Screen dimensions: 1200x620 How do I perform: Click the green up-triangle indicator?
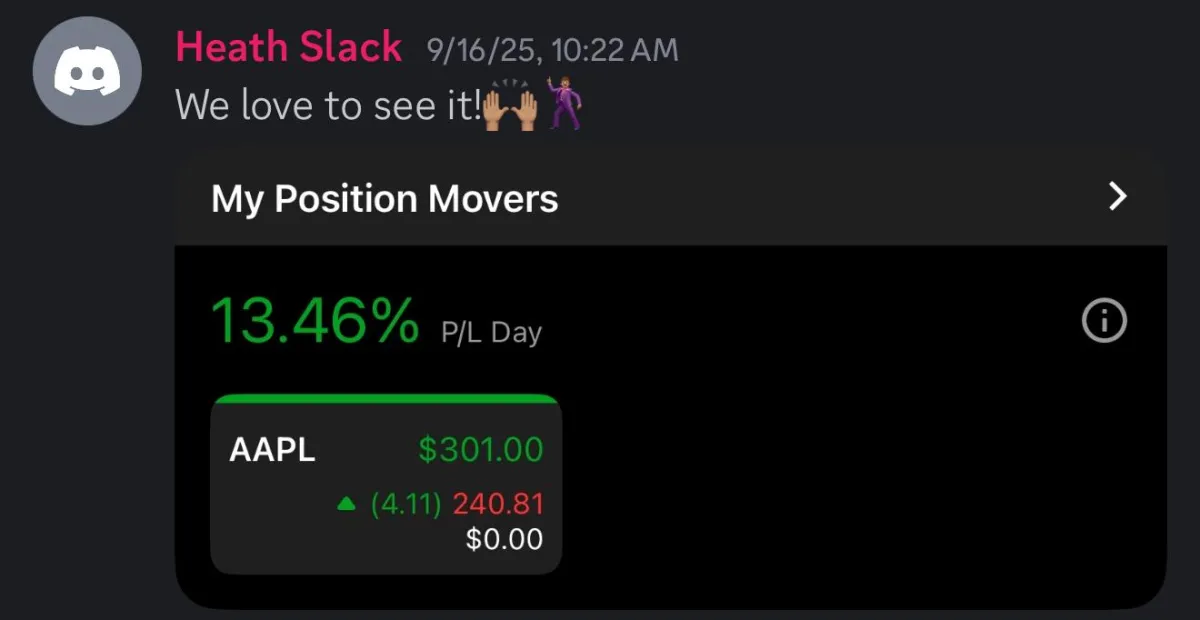[x=346, y=505]
